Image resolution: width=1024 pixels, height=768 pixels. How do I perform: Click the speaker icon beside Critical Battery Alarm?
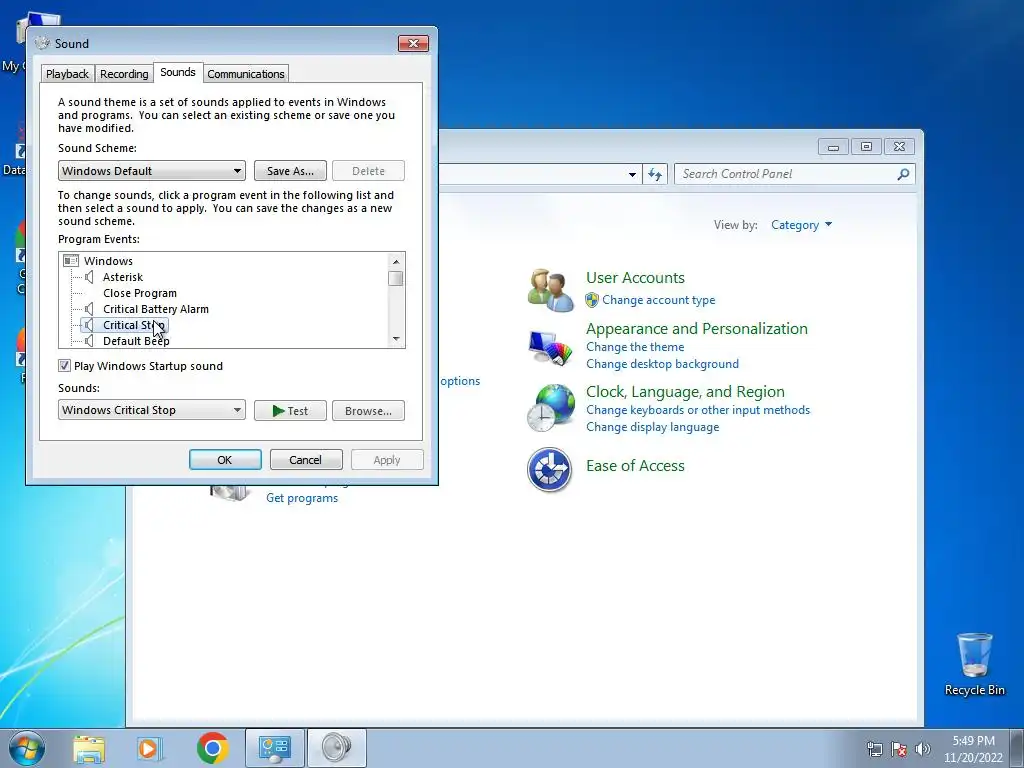[89, 309]
